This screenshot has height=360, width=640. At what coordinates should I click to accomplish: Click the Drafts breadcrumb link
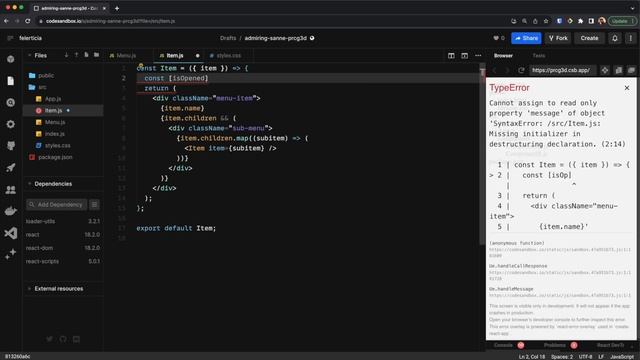coord(228,38)
